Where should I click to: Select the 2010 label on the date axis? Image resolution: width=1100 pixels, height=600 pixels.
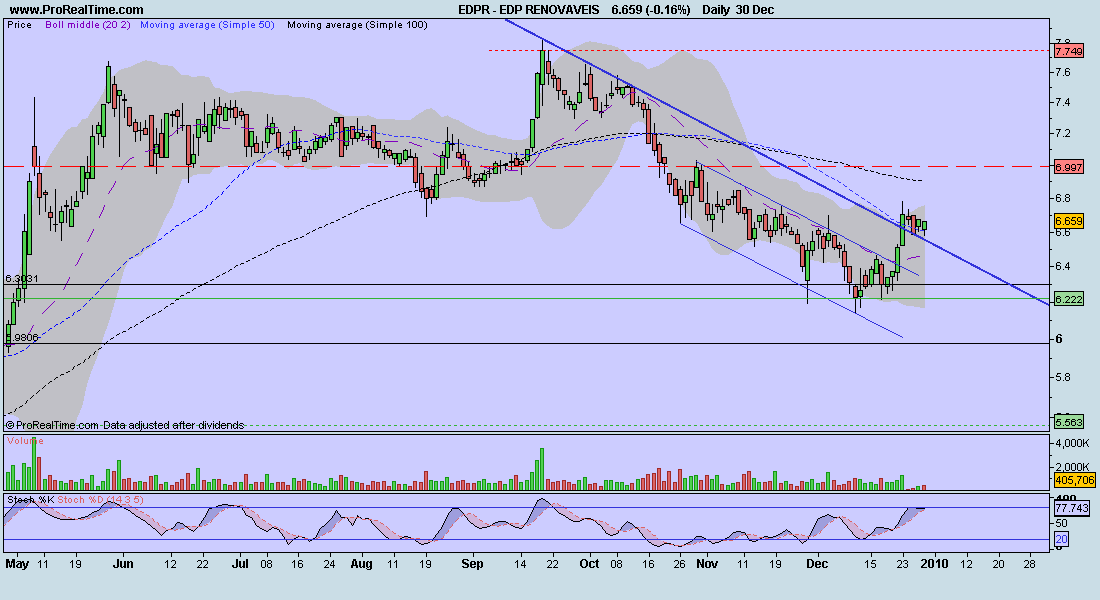point(934,564)
